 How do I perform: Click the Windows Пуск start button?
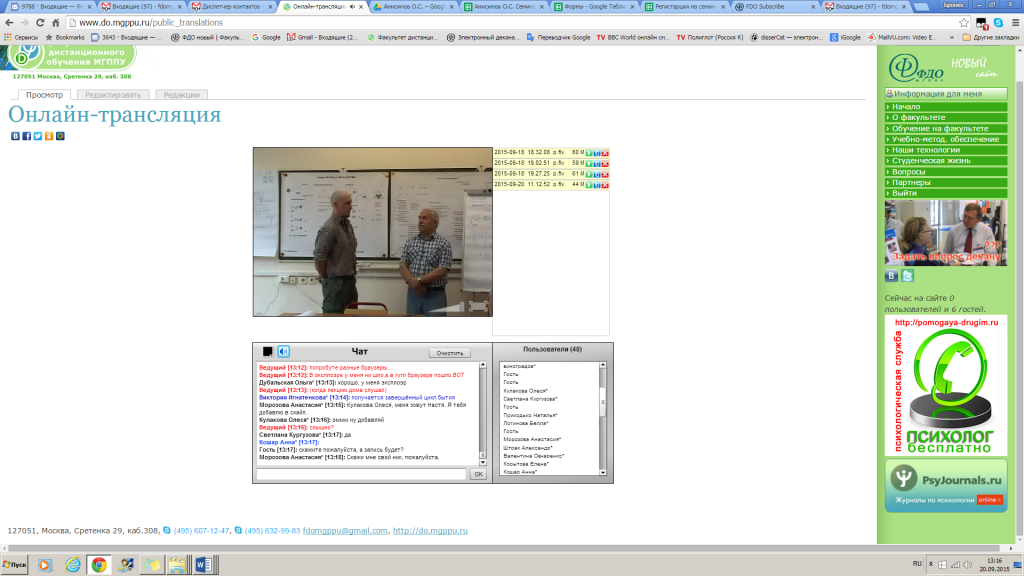point(15,565)
